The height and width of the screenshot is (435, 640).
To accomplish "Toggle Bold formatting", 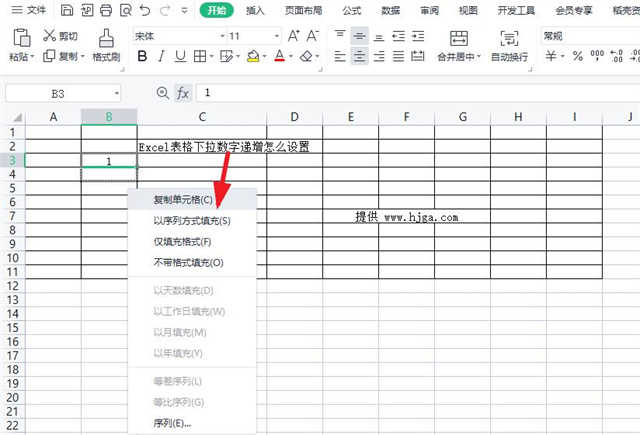I will pos(142,56).
